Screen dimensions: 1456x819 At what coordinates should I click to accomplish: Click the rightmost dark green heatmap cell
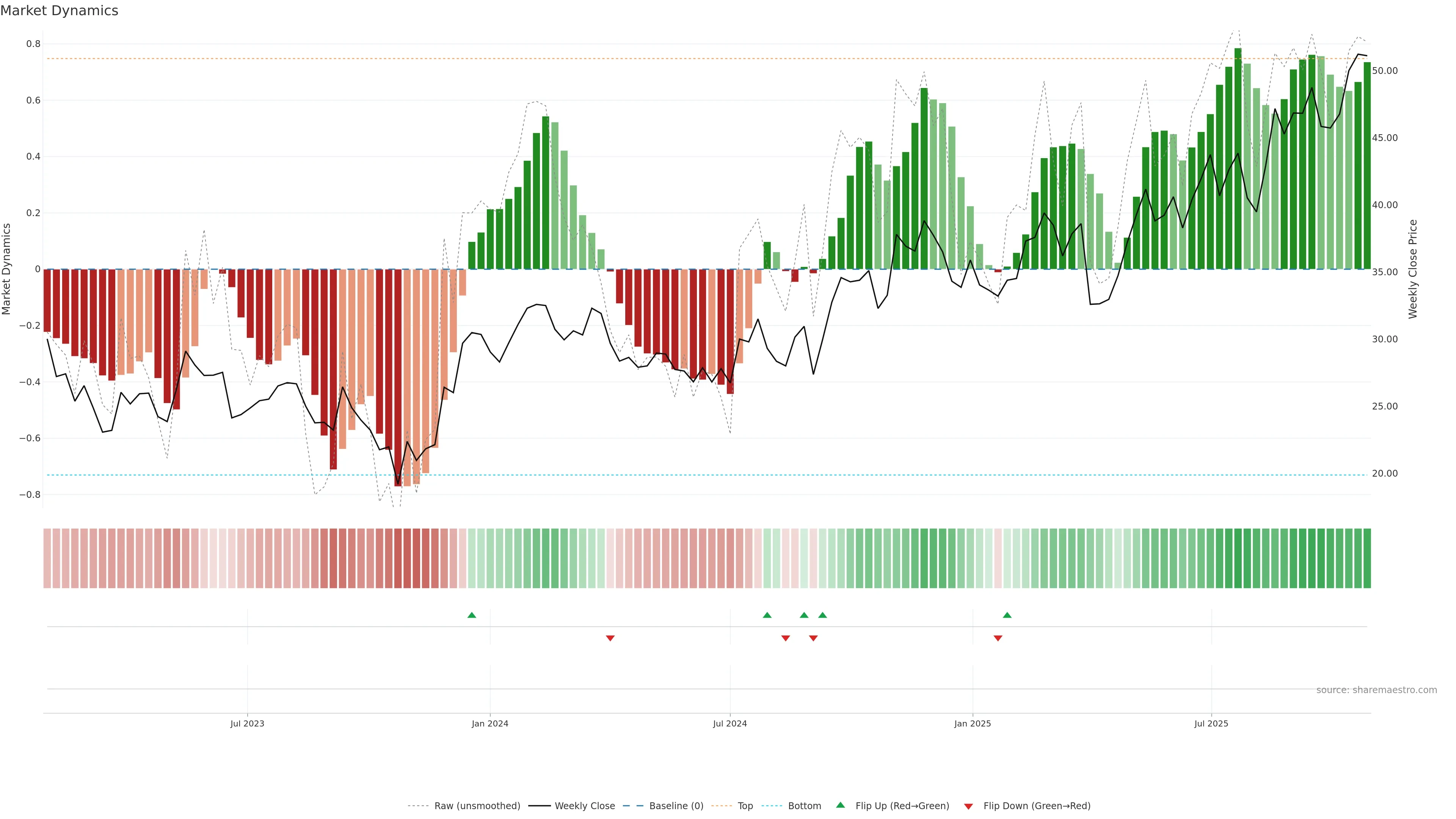pyautogui.click(x=1367, y=558)
